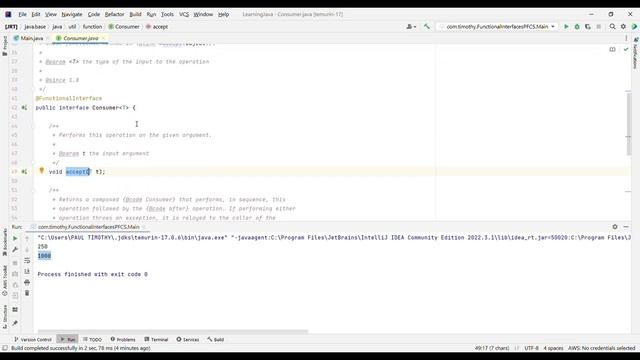Build project with hammer icon
The image size is (640, 360).
coord(427,27)
